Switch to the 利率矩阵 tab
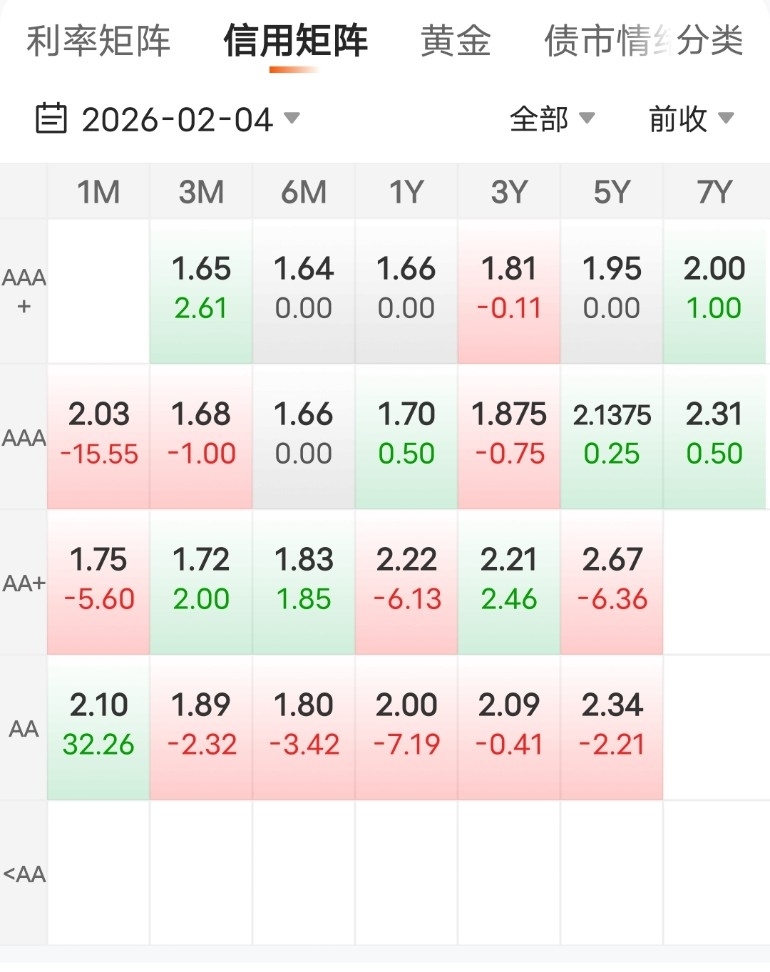The height and width of the screenshot is (972, 770). pos(98,41)
